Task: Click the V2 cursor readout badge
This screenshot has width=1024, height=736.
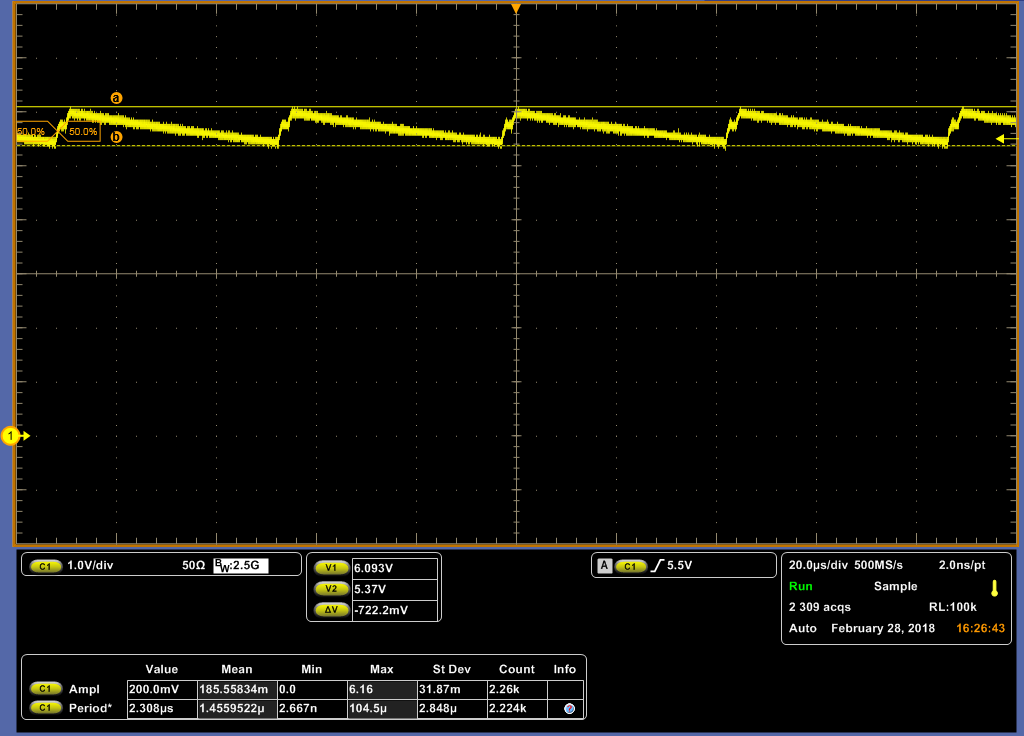Action: coord(331,589)
